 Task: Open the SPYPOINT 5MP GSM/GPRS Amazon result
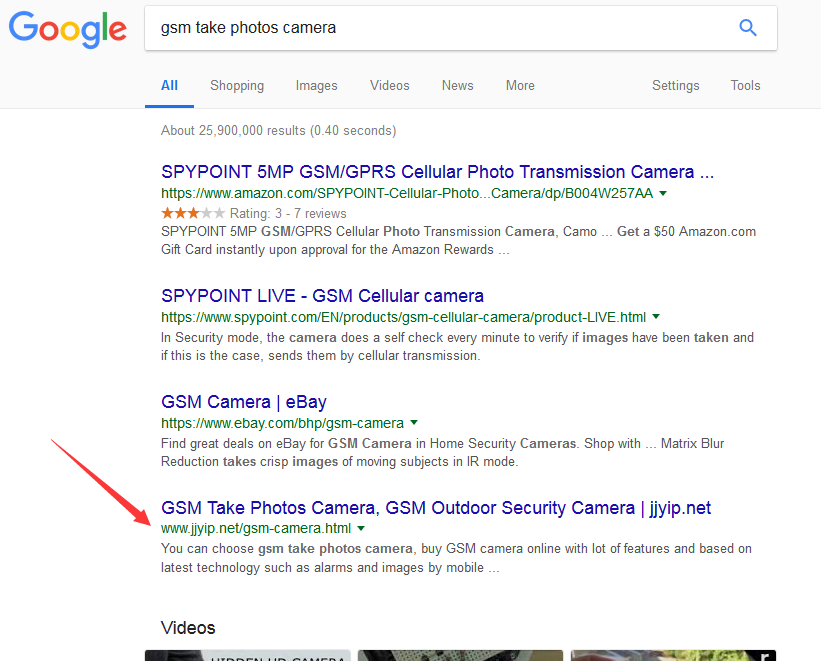pos(437,172)
